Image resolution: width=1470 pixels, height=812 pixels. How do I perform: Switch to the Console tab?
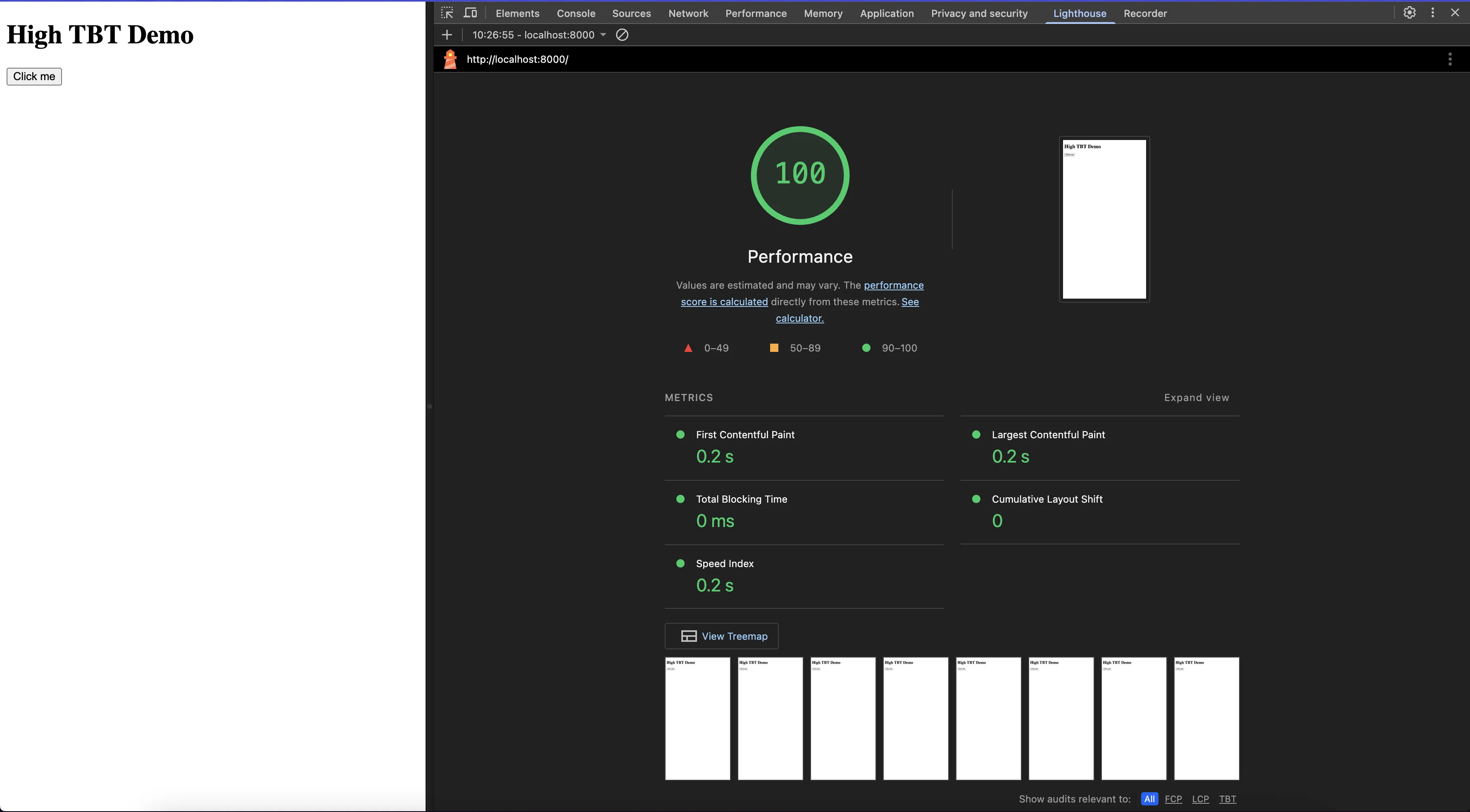[576, 13]
